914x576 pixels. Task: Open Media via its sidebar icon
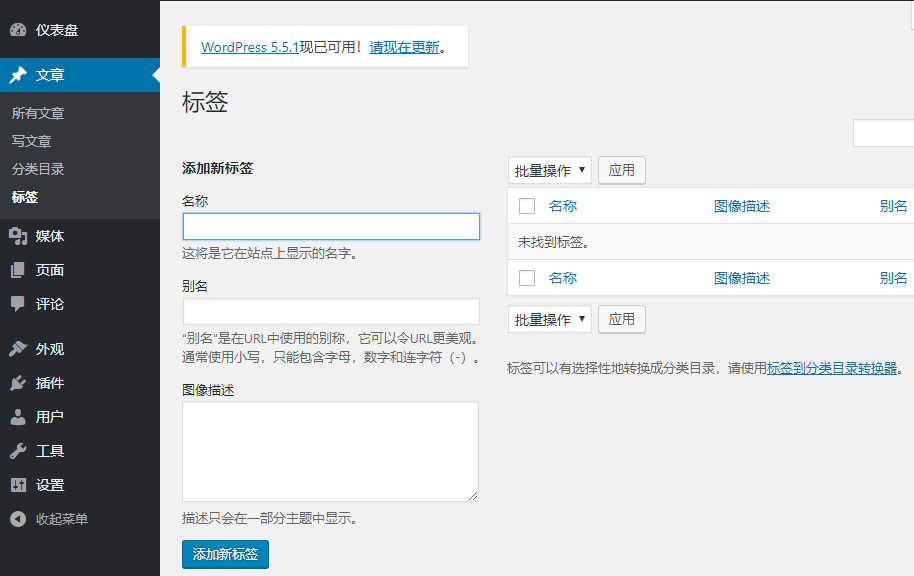coord(18,236)
